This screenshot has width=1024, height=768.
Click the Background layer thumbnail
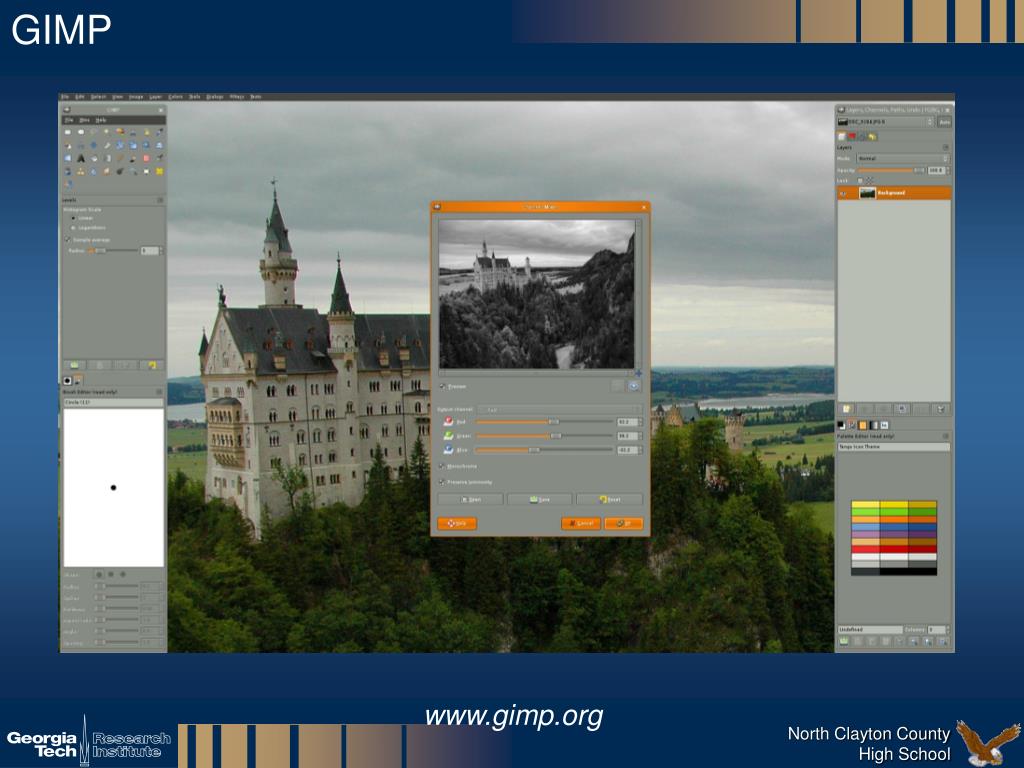tap(867, 193)
